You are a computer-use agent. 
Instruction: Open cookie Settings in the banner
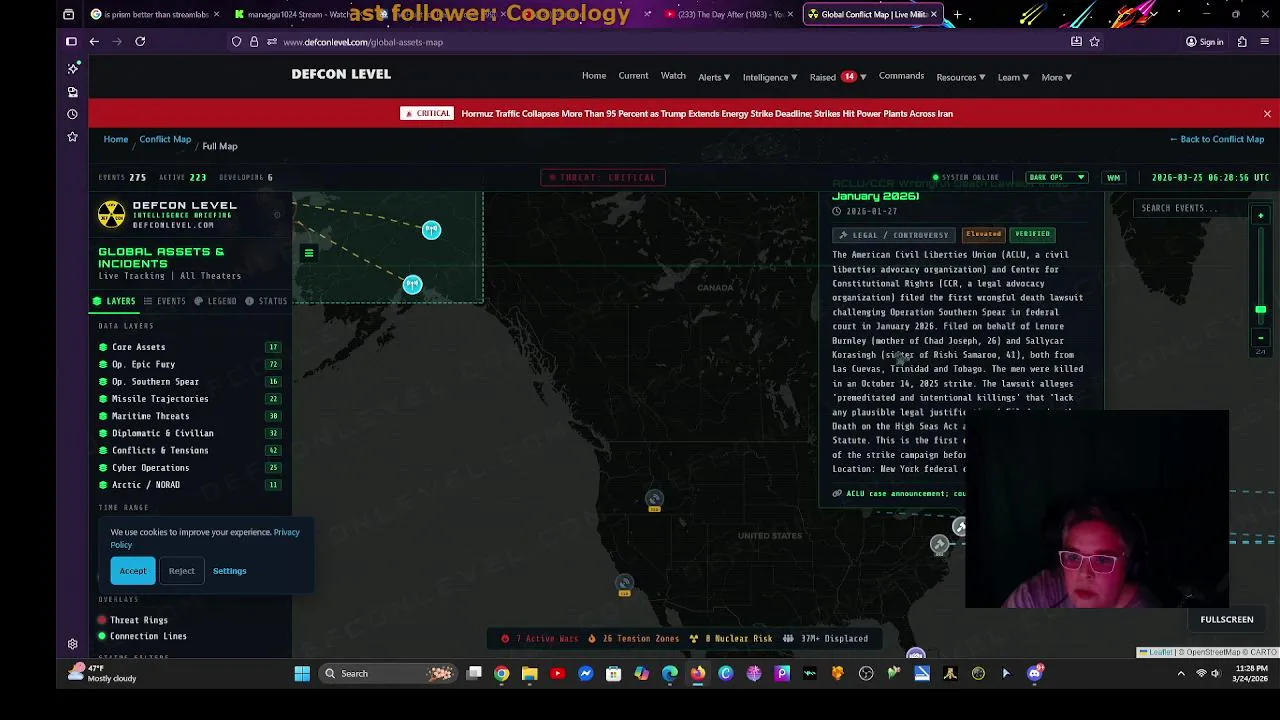229,571
